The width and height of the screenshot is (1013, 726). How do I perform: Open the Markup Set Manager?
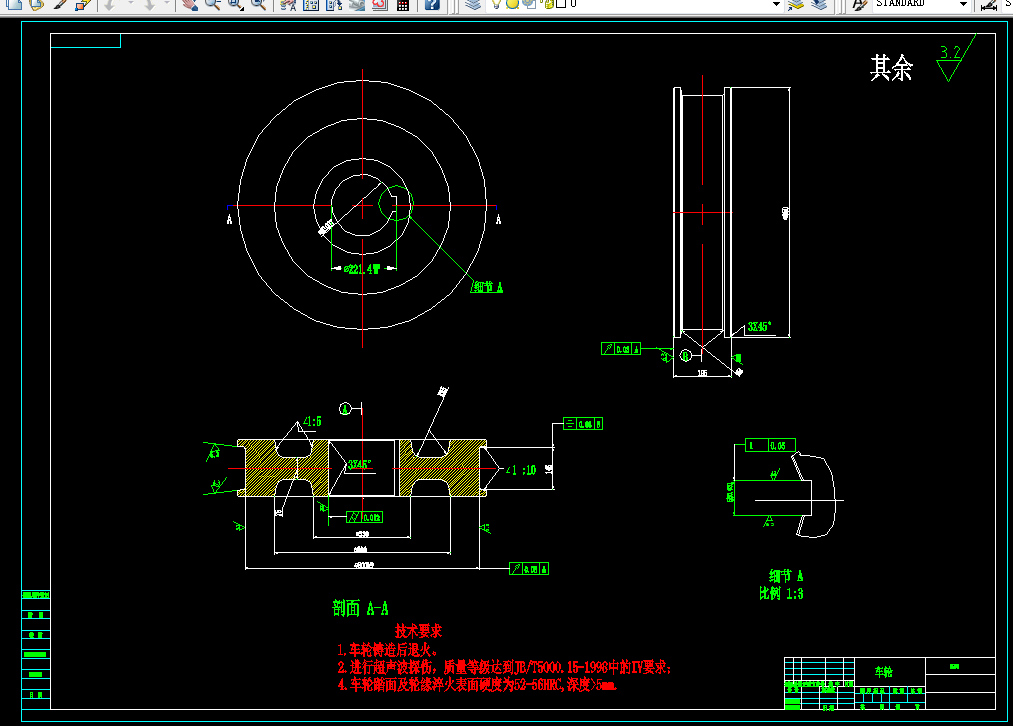tap(380, 4)
